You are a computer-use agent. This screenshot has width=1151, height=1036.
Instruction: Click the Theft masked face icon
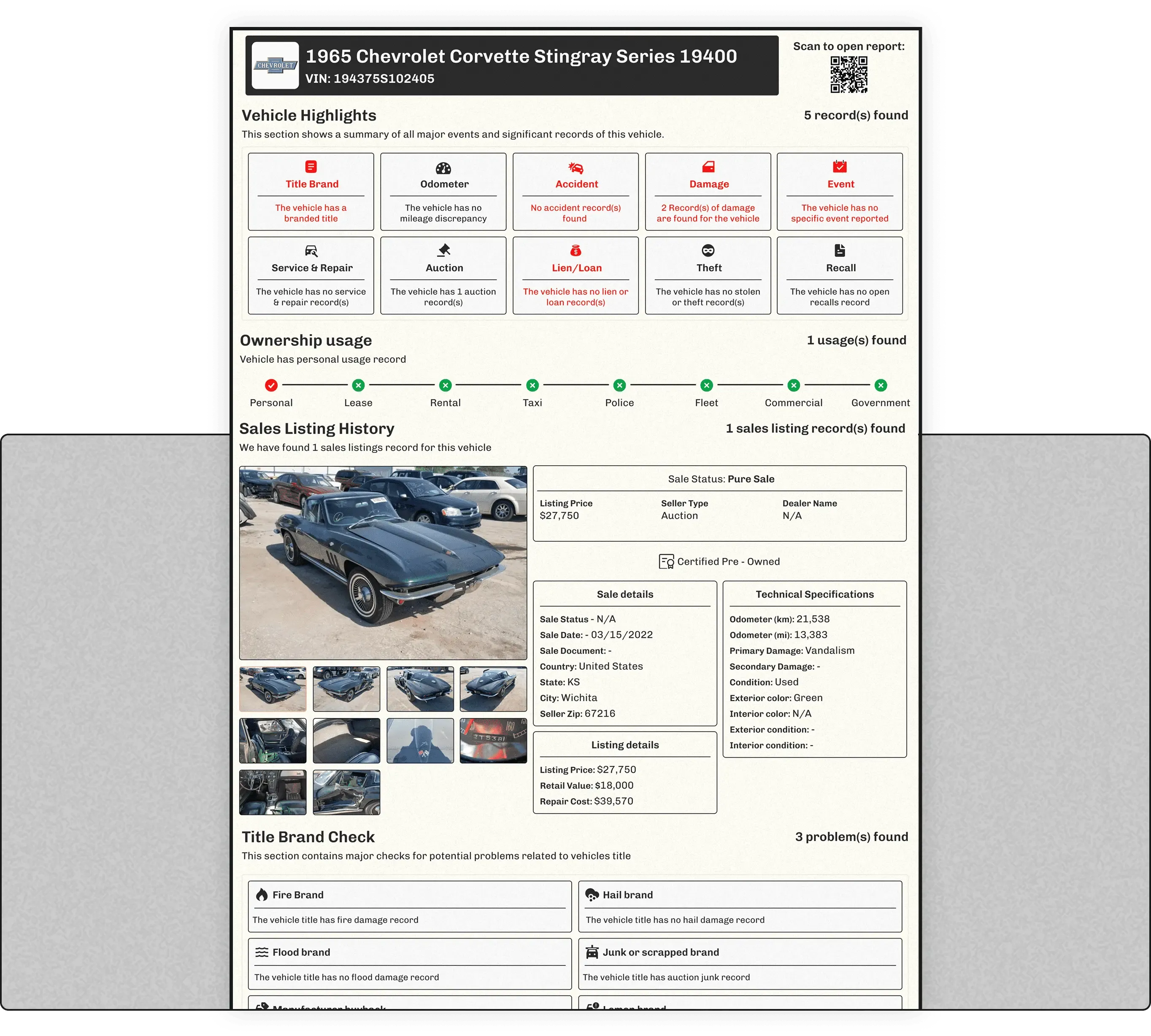point(708,251)
